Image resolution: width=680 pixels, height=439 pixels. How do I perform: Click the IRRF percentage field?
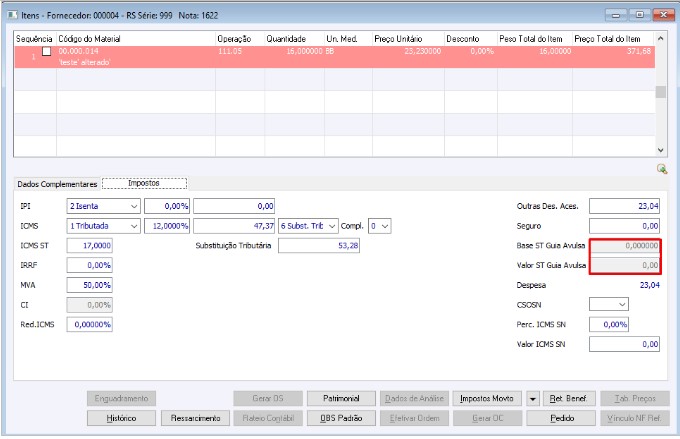pos(89,265)
